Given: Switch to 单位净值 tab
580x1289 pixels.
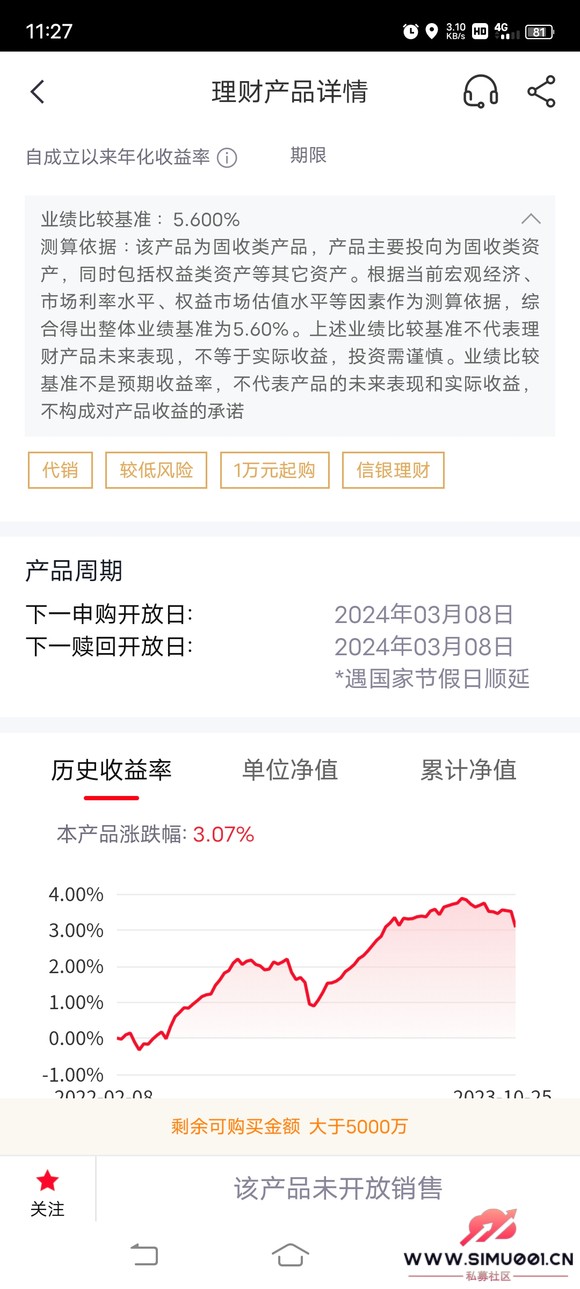Looking at the screenshot, I should click(x=290, y=769).
